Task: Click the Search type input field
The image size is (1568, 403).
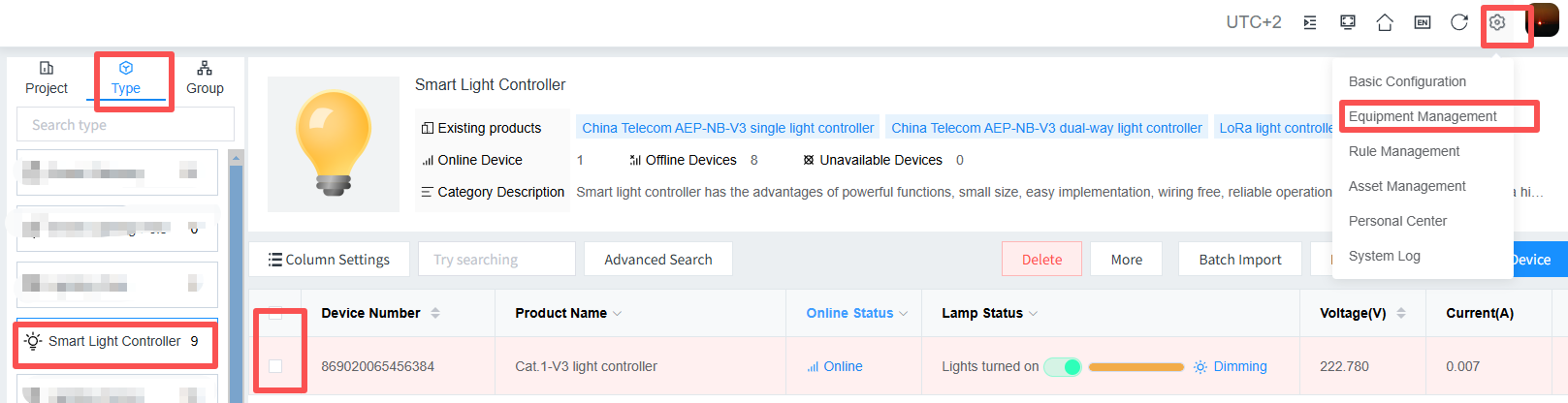Action: (125, 125)
